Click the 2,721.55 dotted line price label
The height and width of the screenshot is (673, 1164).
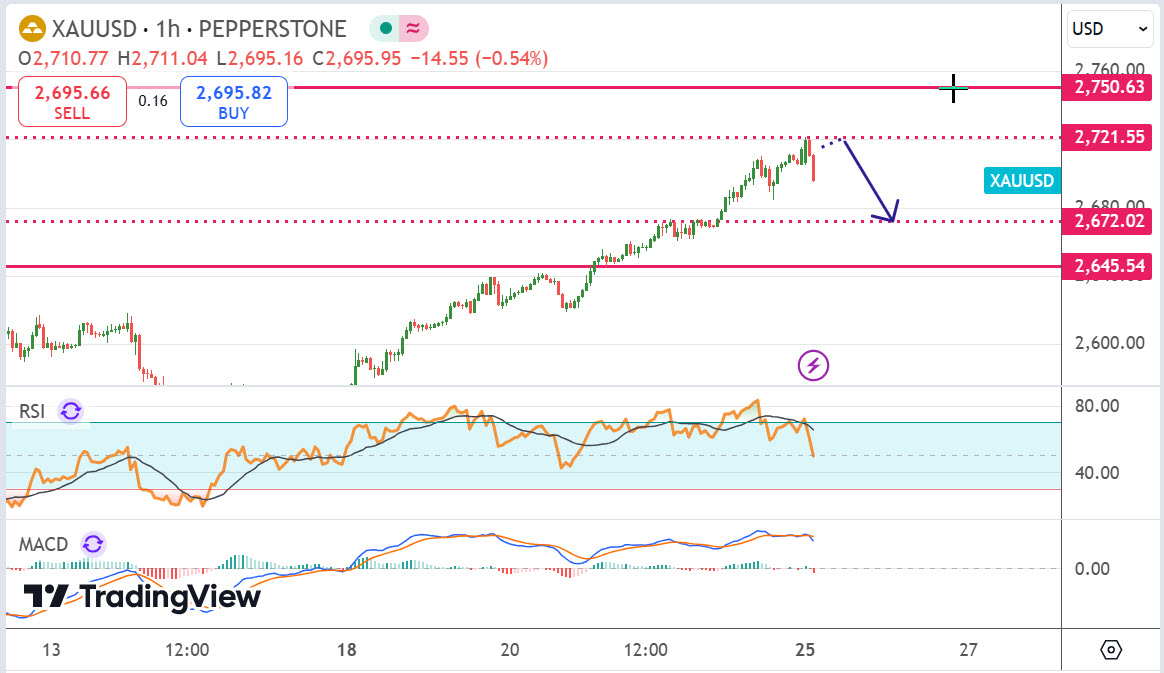(x=1109, y=137)
